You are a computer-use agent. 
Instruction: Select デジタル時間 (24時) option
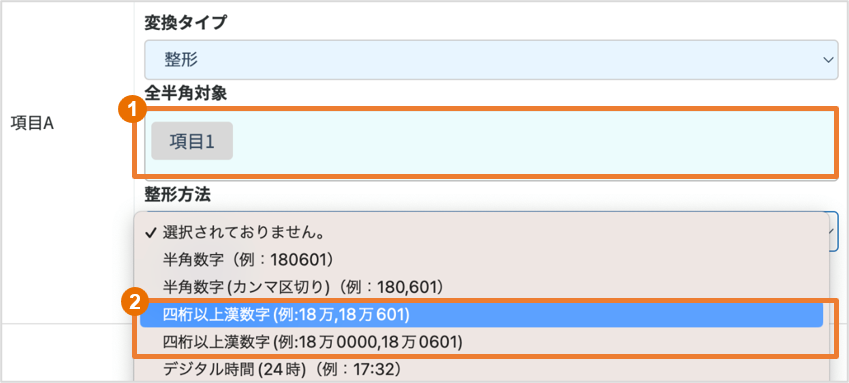(x=481, y=370)
